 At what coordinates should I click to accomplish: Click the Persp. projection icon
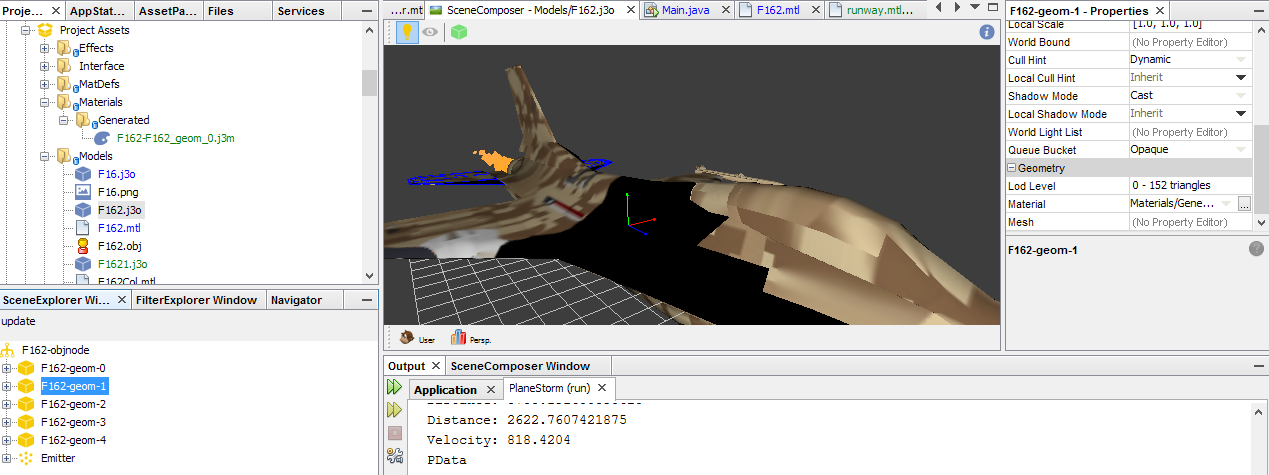click(x=459, y=338)
